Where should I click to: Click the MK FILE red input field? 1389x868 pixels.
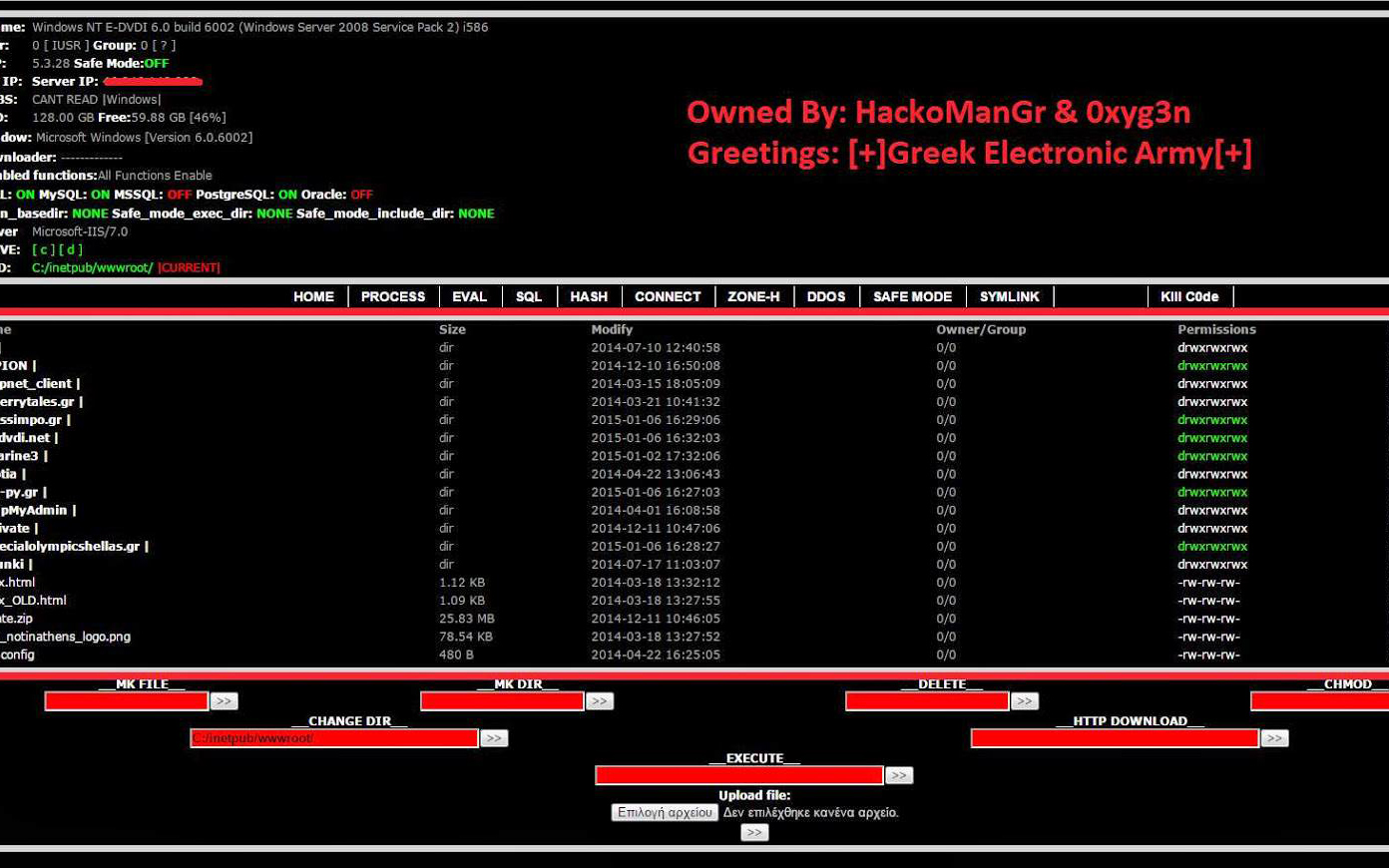127,701
